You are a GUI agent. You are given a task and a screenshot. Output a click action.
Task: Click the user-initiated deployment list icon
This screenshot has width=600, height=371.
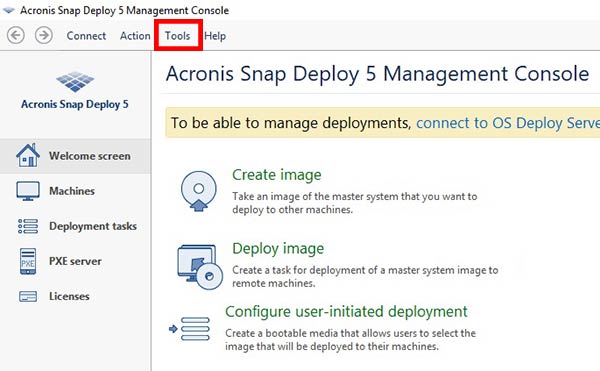[190, 329]
